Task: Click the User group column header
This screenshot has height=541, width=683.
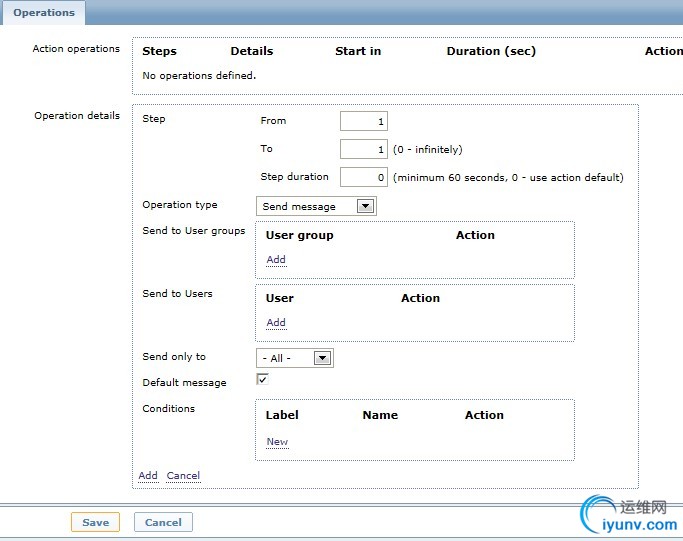Action: (300, 235)
